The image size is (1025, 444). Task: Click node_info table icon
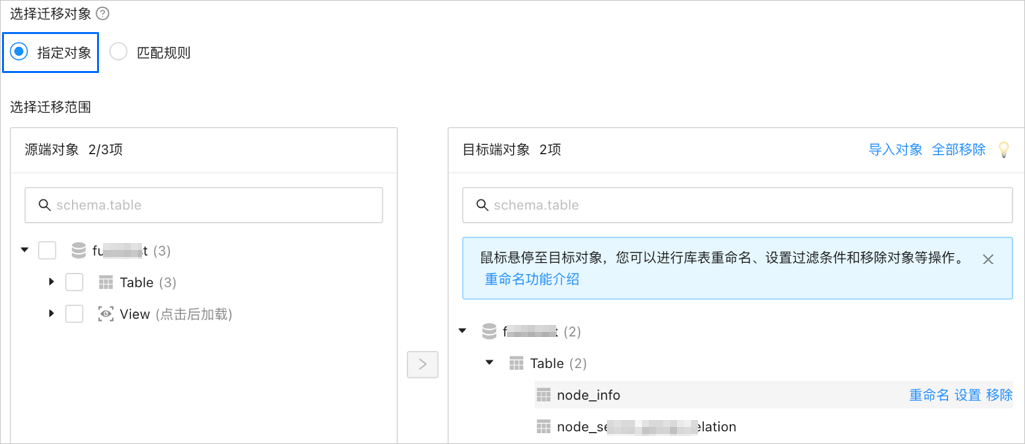point(544,395)
